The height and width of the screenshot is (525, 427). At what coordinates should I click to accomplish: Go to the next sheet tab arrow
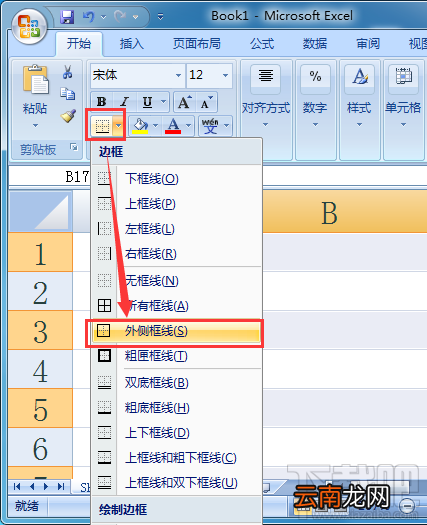[x=46, y=486]
